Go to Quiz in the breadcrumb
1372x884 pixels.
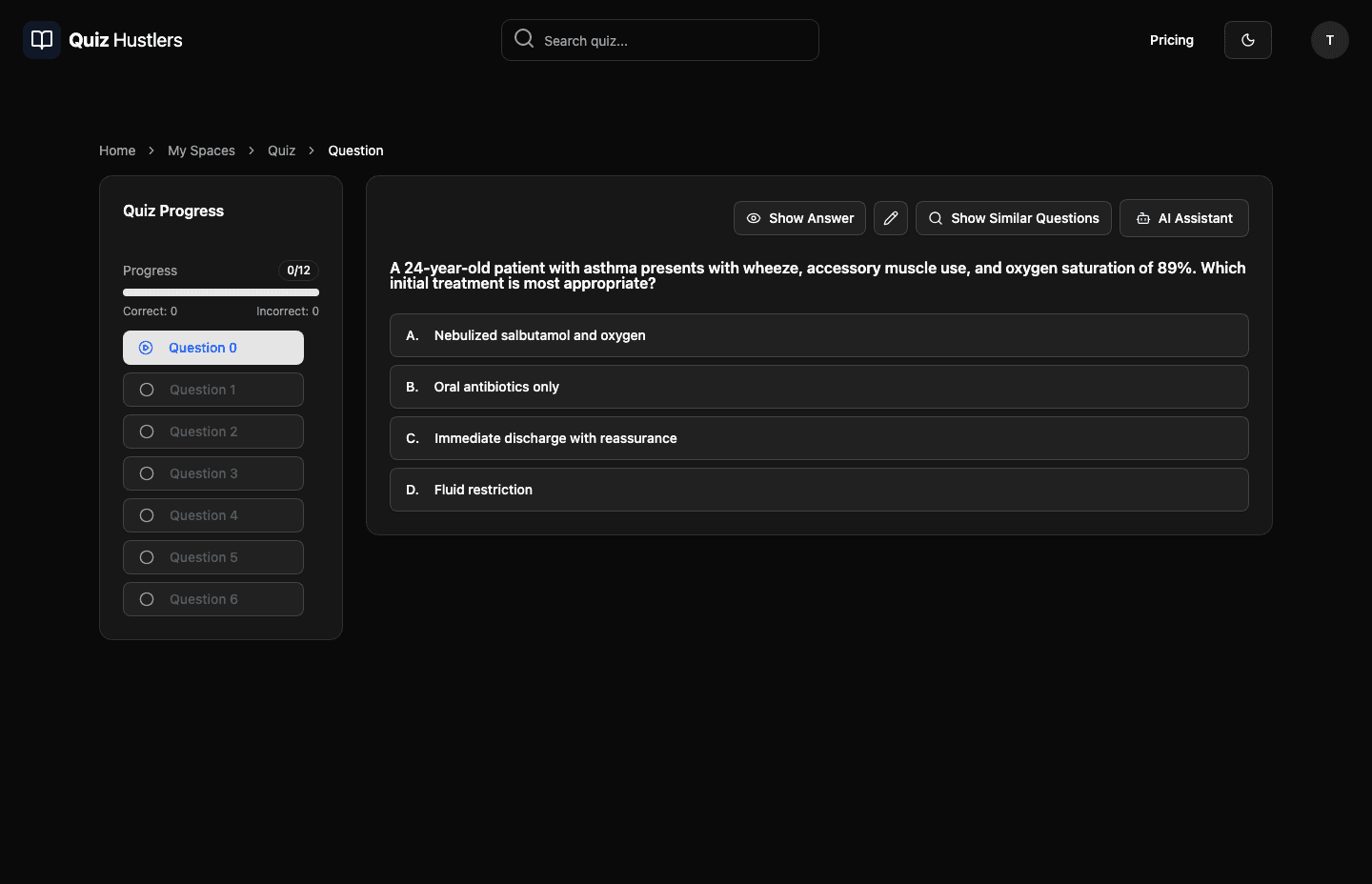[281, 151]
